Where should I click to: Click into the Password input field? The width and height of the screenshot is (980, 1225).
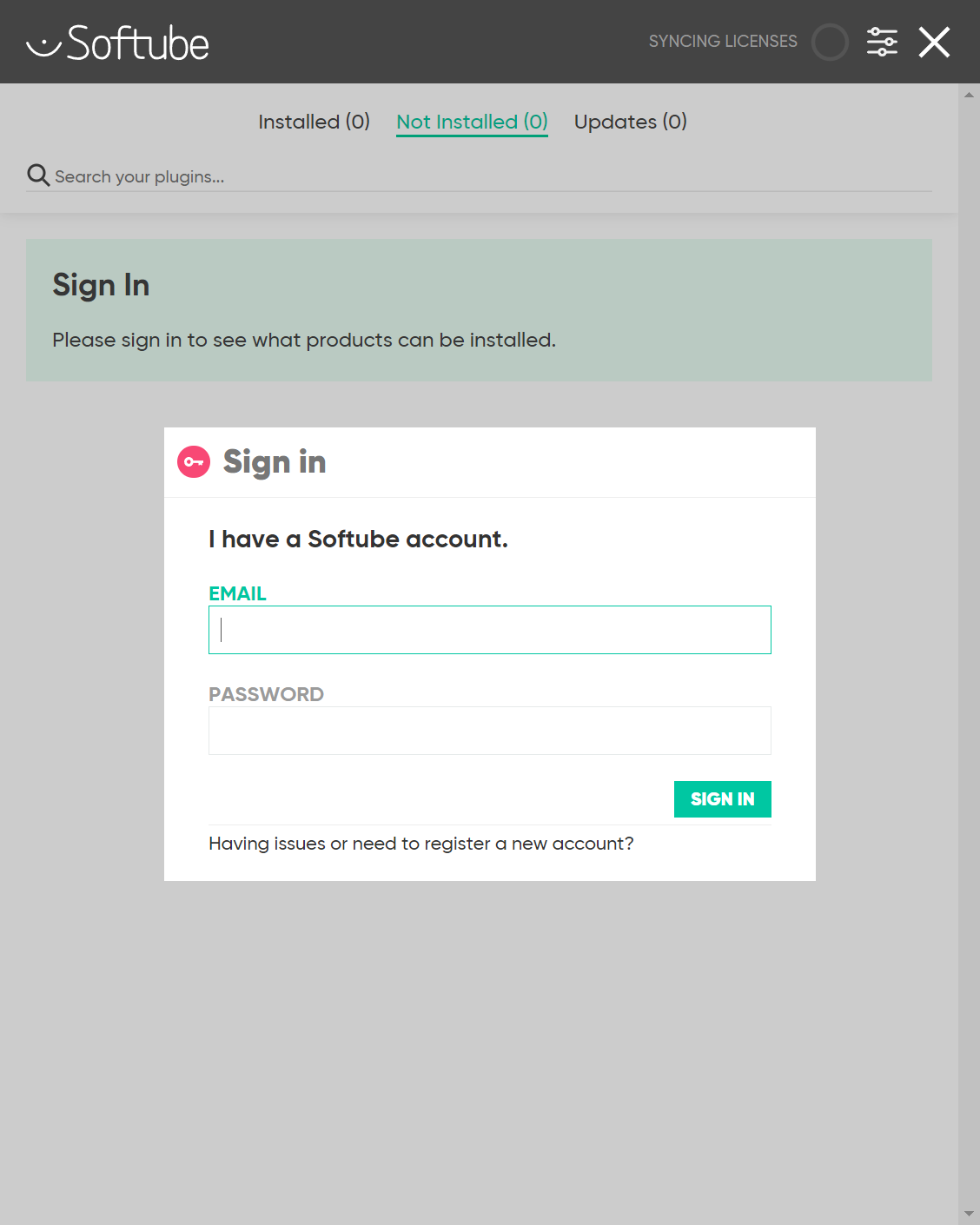490,731
